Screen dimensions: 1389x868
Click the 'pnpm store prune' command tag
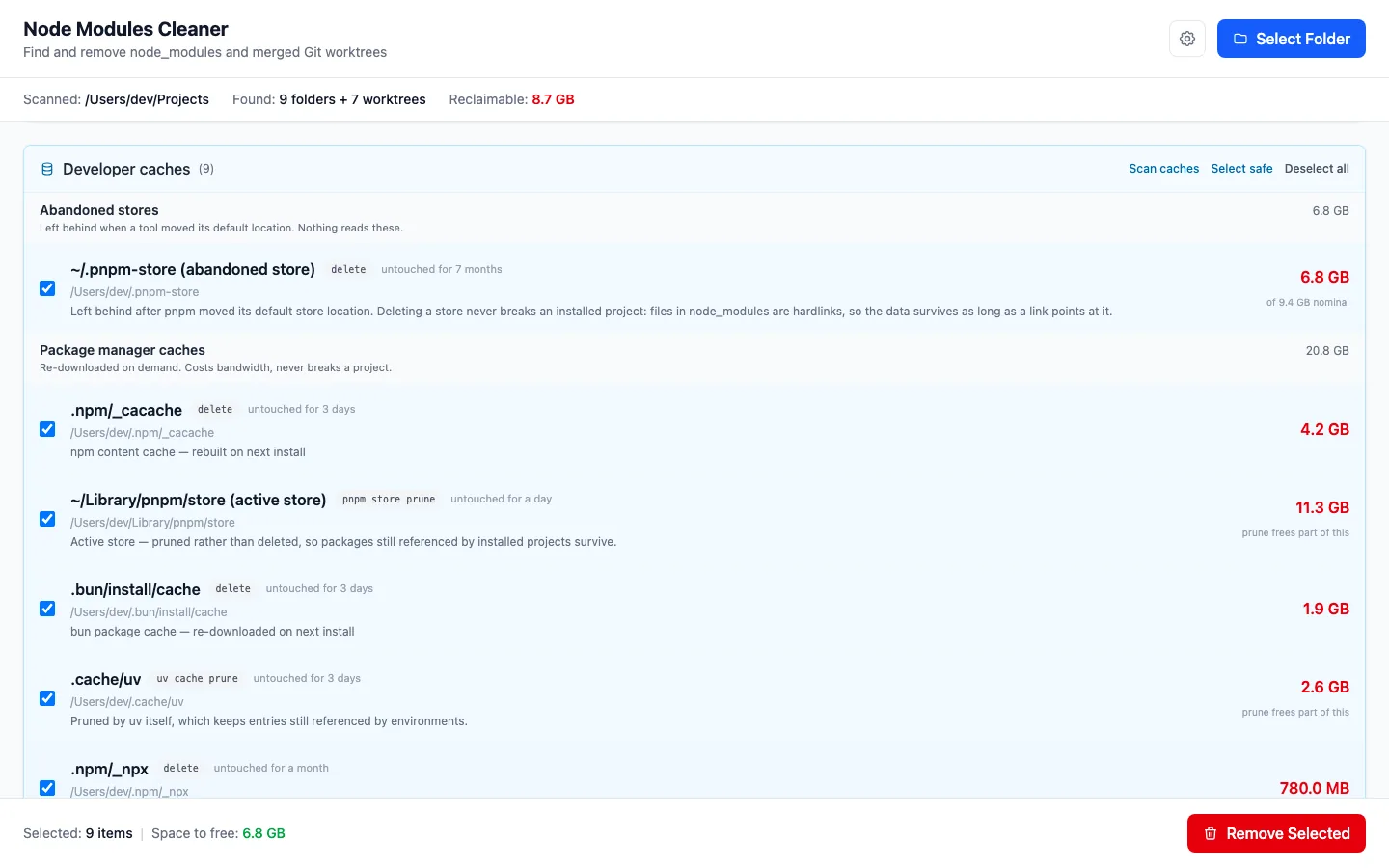click(389, 500)
